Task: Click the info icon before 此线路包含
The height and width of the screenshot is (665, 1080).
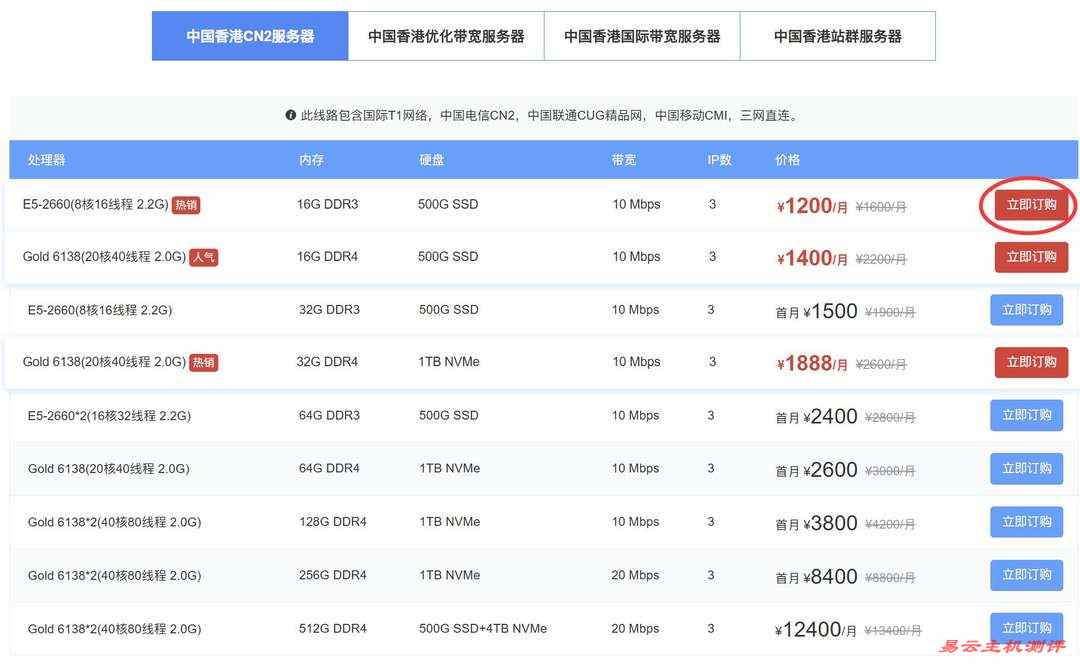Action: click(291, 116)
